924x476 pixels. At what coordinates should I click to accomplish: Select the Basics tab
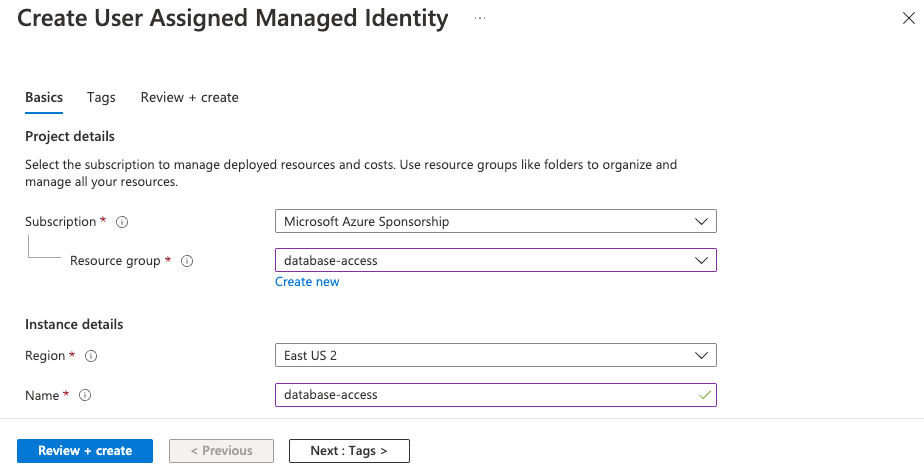click(x=44, y=97)
